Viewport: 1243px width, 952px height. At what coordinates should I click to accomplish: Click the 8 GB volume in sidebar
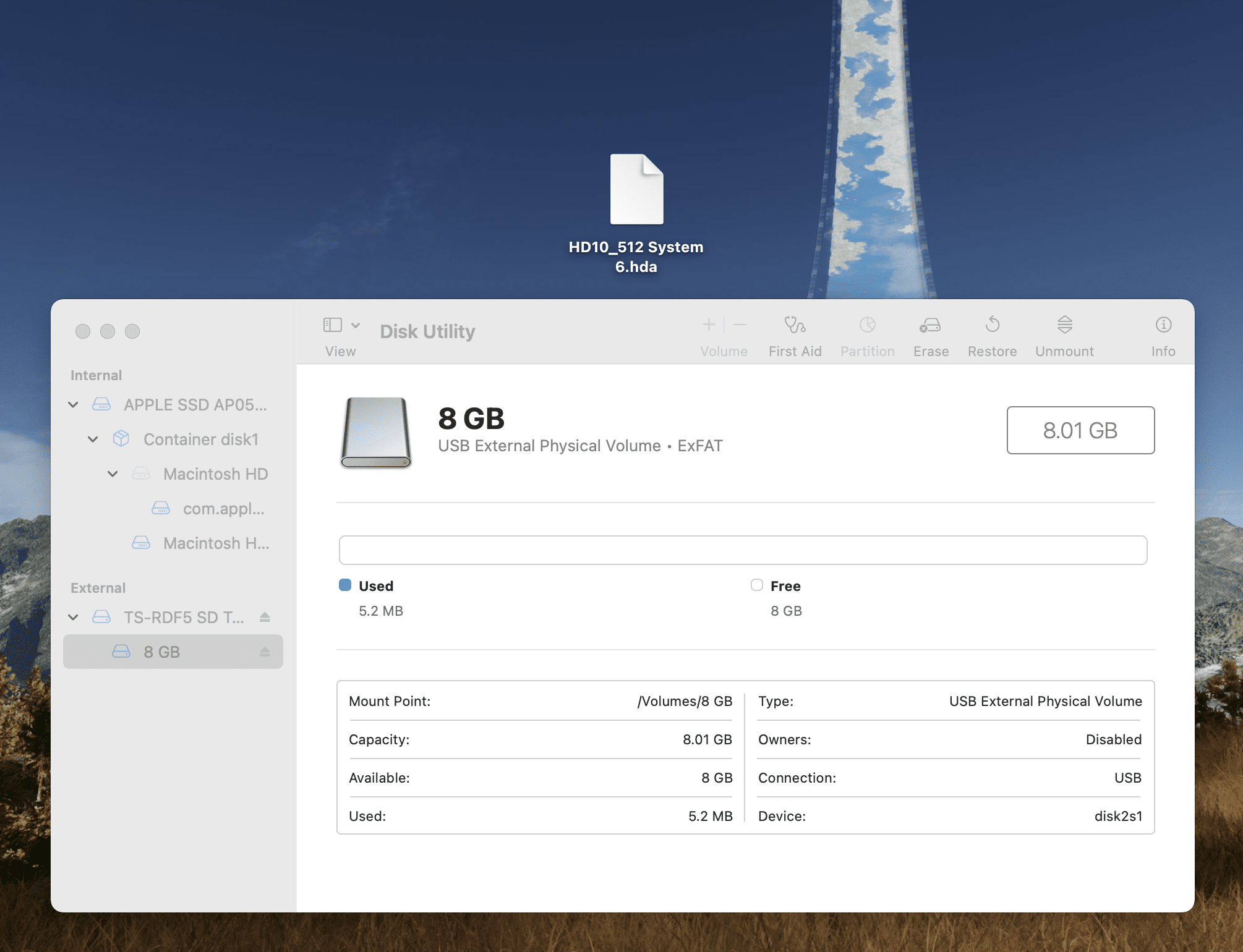(x=161, y=651)
